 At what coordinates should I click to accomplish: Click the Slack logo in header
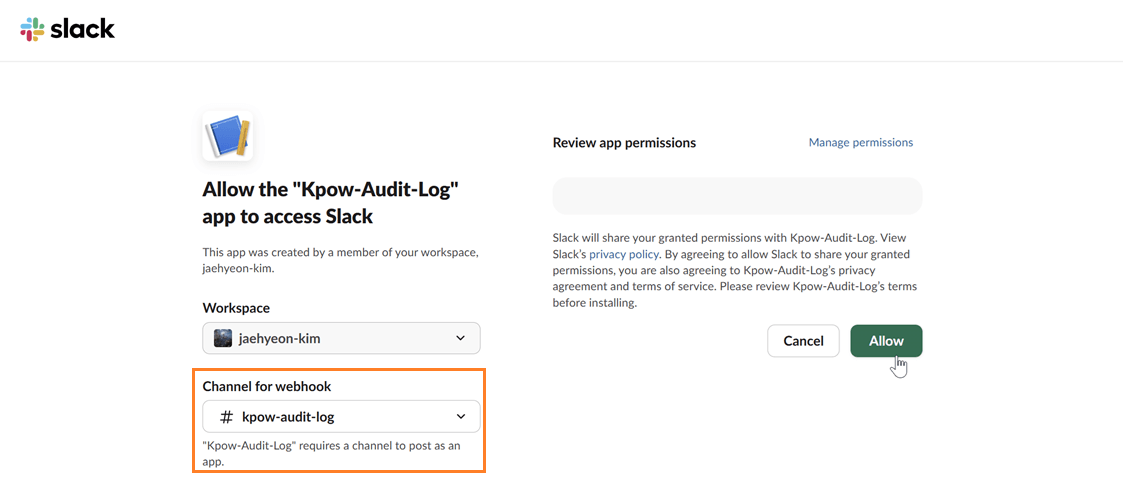[x=67, y=29]
